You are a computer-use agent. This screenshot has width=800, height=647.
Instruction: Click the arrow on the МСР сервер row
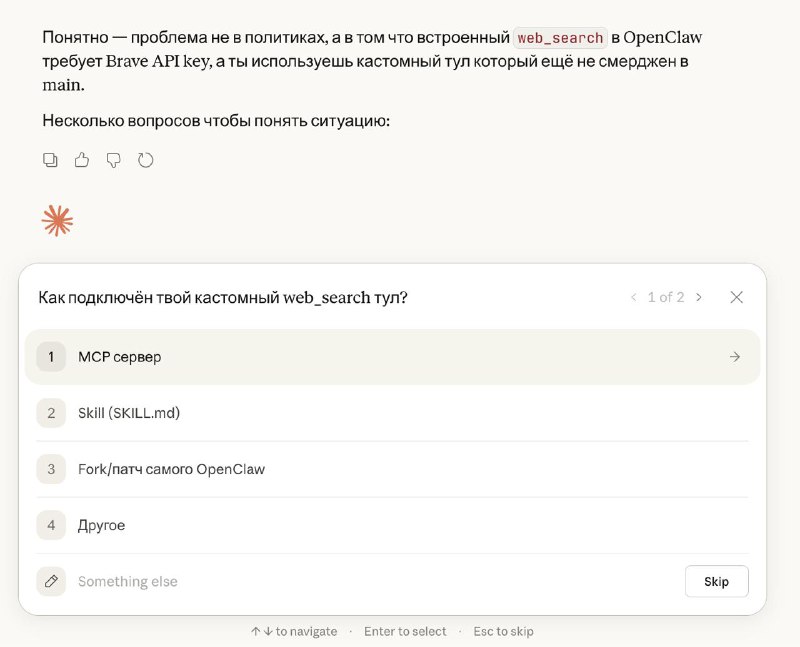click(x=735, y=356)
